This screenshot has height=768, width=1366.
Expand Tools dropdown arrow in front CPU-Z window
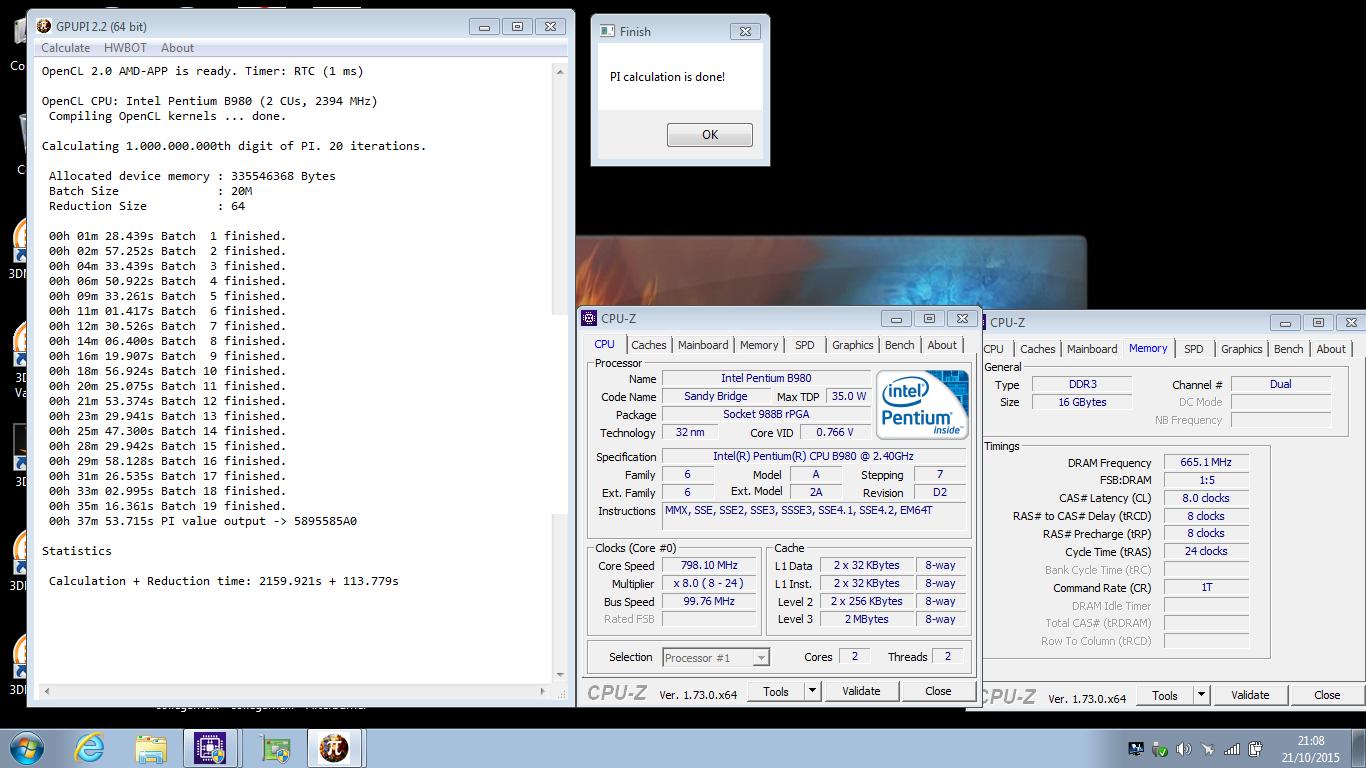pos(812,691)
